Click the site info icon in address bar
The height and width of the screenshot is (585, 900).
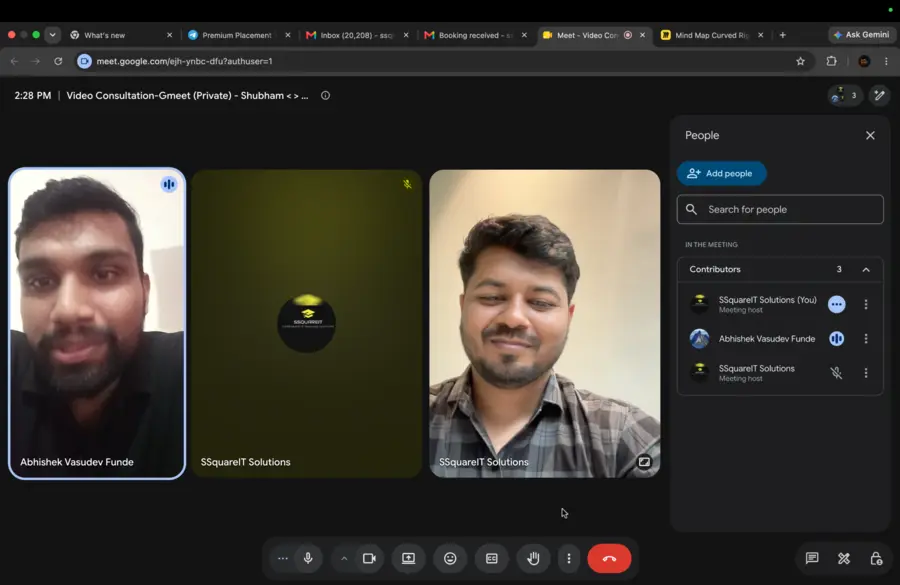pos(84,61)
